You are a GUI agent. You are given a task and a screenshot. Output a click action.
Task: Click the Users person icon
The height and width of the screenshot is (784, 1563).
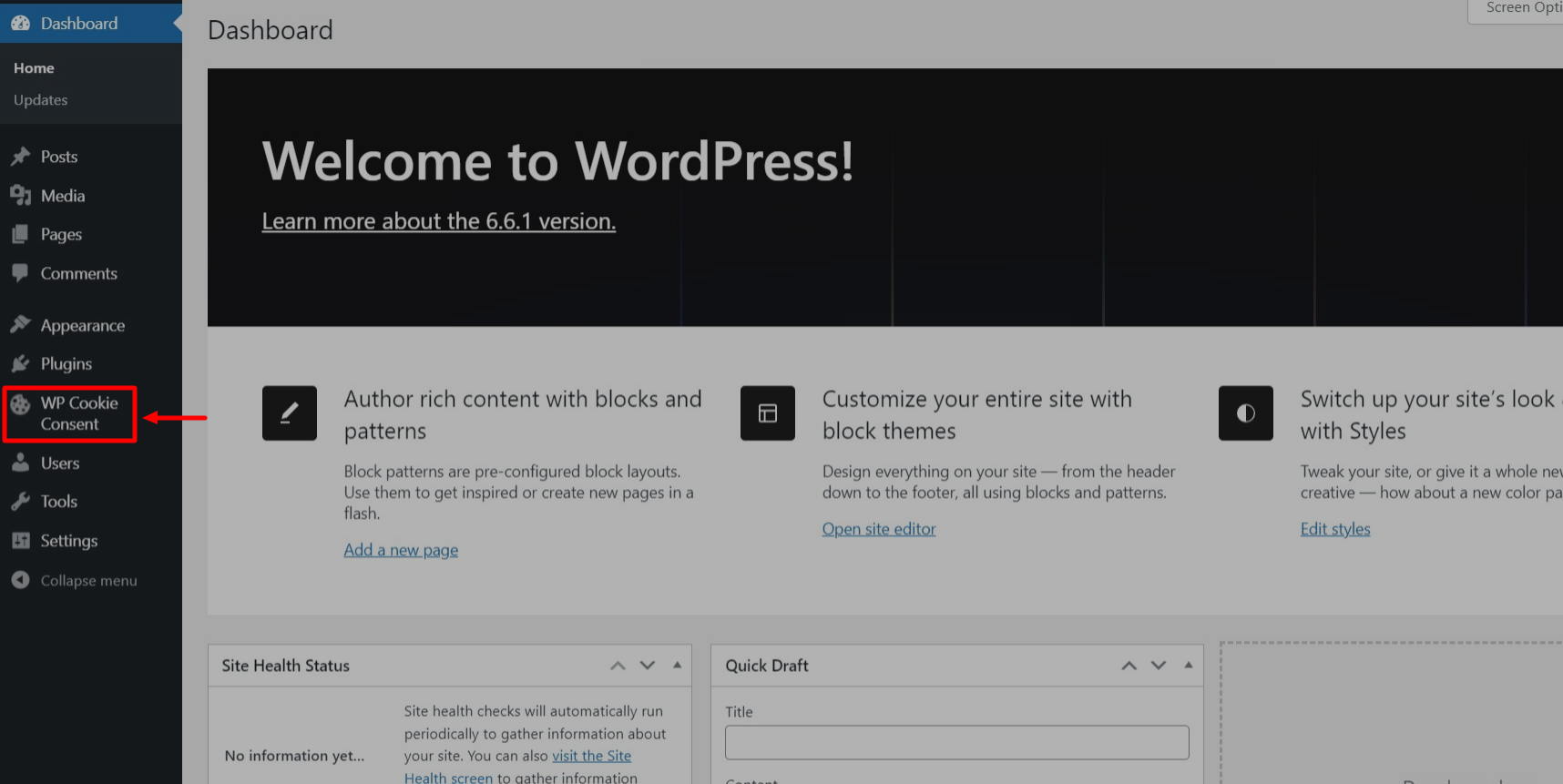pos(20,463)
